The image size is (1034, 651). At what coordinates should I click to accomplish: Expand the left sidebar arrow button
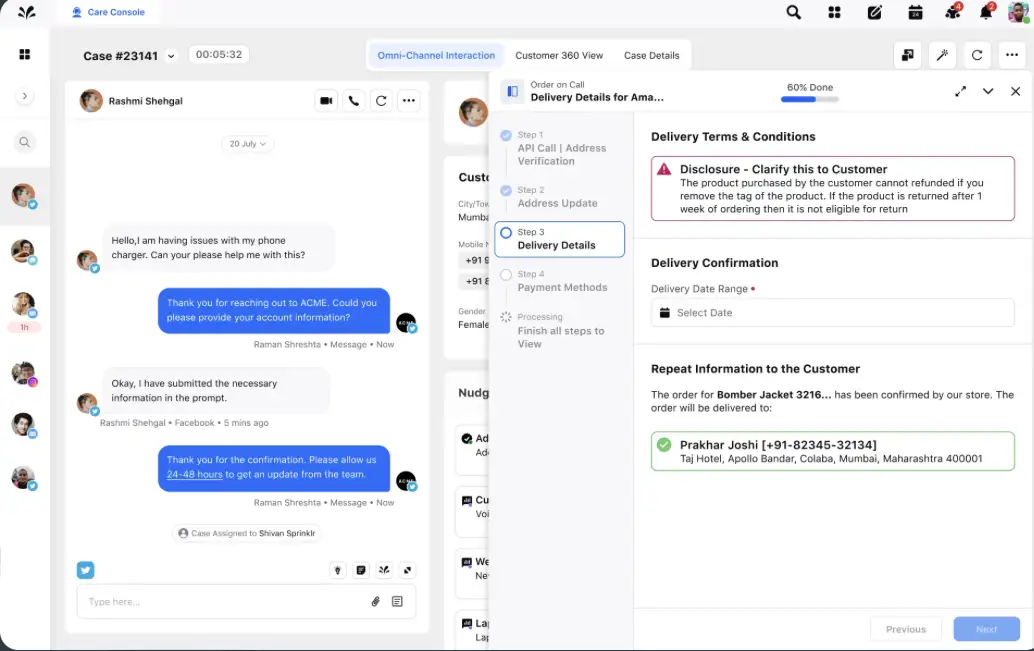[x=24, y=96]
